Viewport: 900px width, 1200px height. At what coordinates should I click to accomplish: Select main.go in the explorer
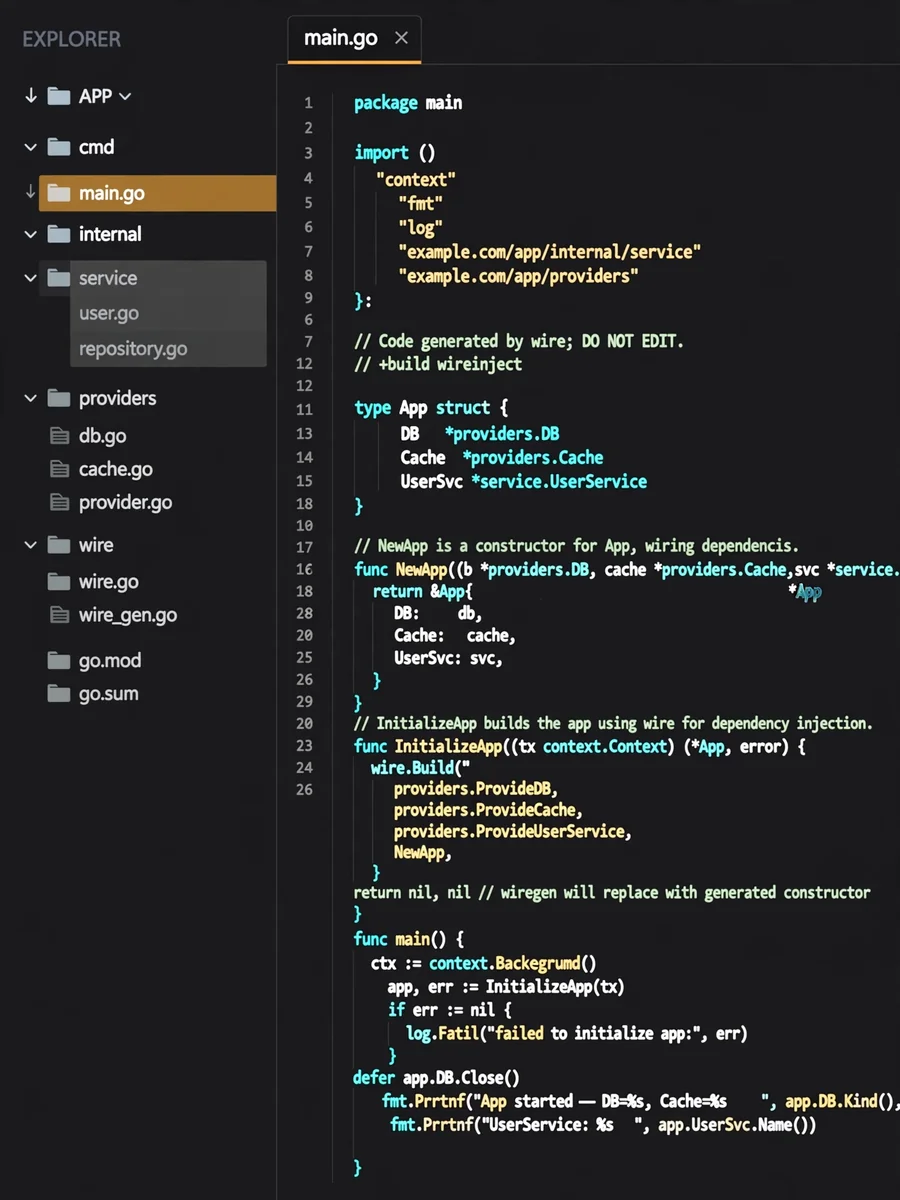click(x=157, y=193)
